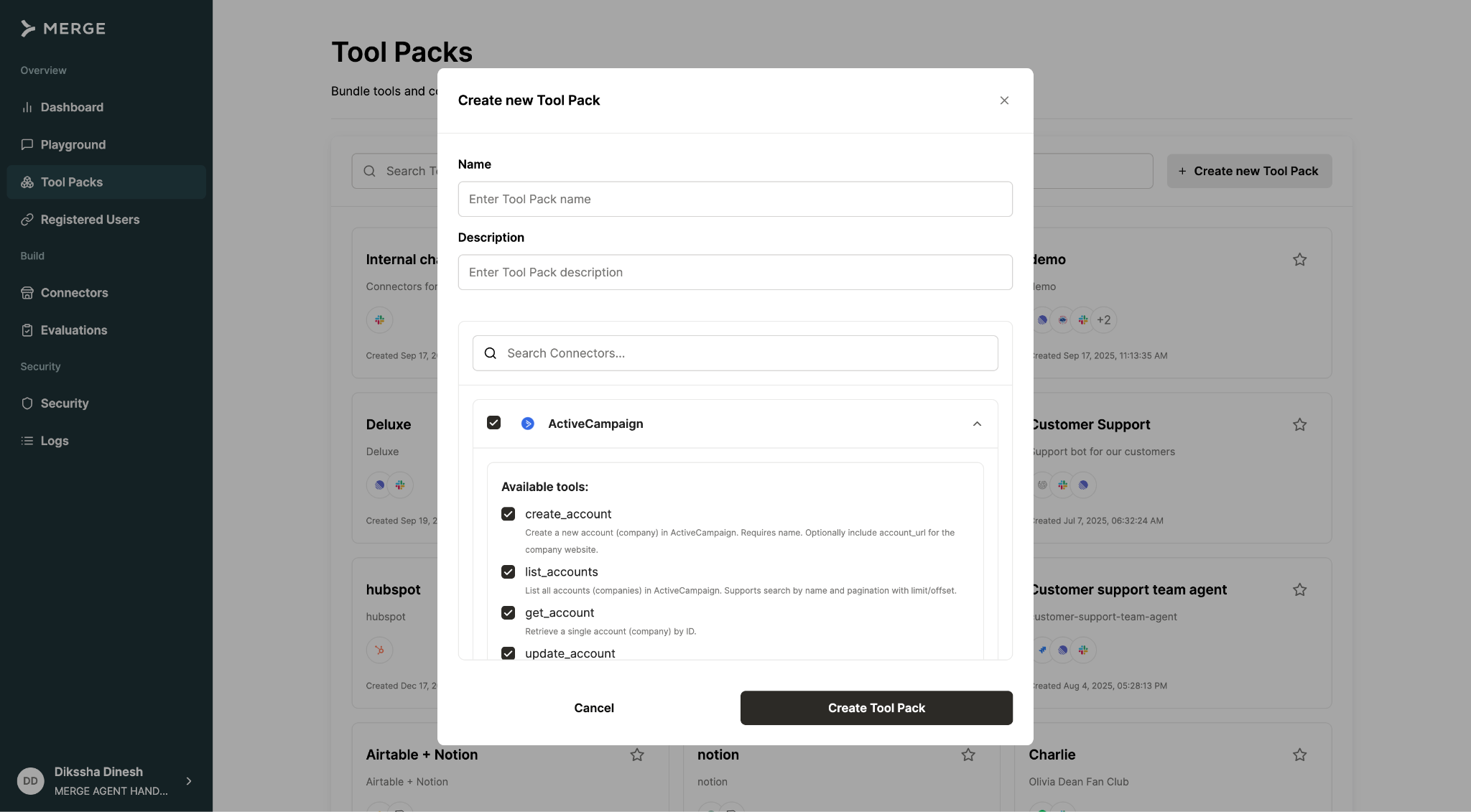Star the Customer support team agent pack
Screen dimensions: 1471x812
coord(1299,589)
